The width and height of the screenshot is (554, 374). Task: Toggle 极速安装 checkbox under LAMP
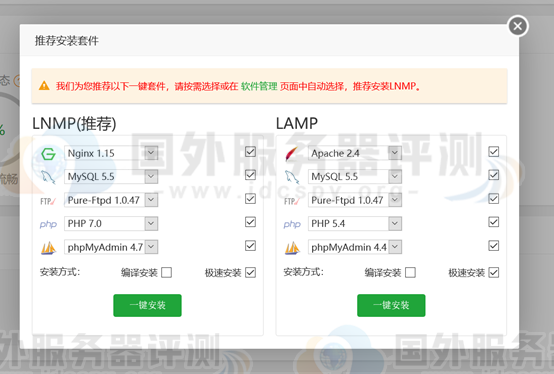[x=494, y=273]
